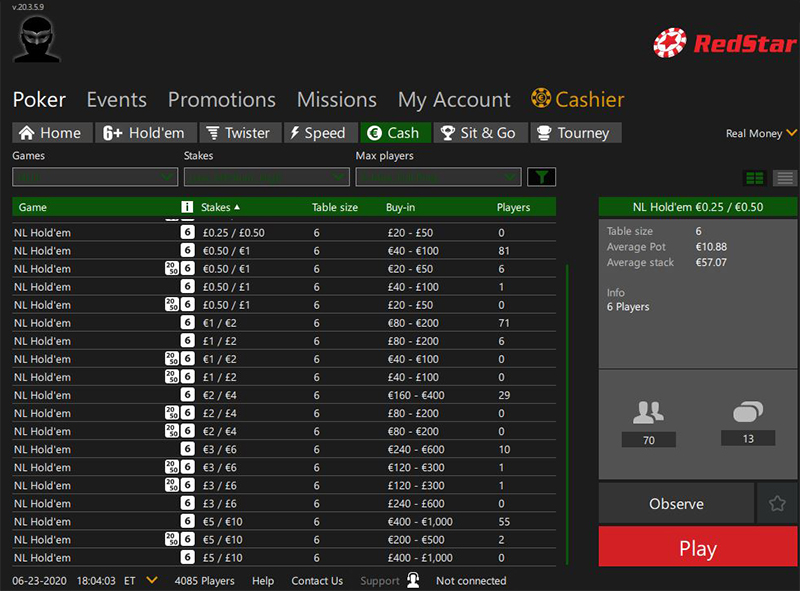Open the Contact Us link
The width and height of the screenshot is (800, 591).
tap(317, 581)
